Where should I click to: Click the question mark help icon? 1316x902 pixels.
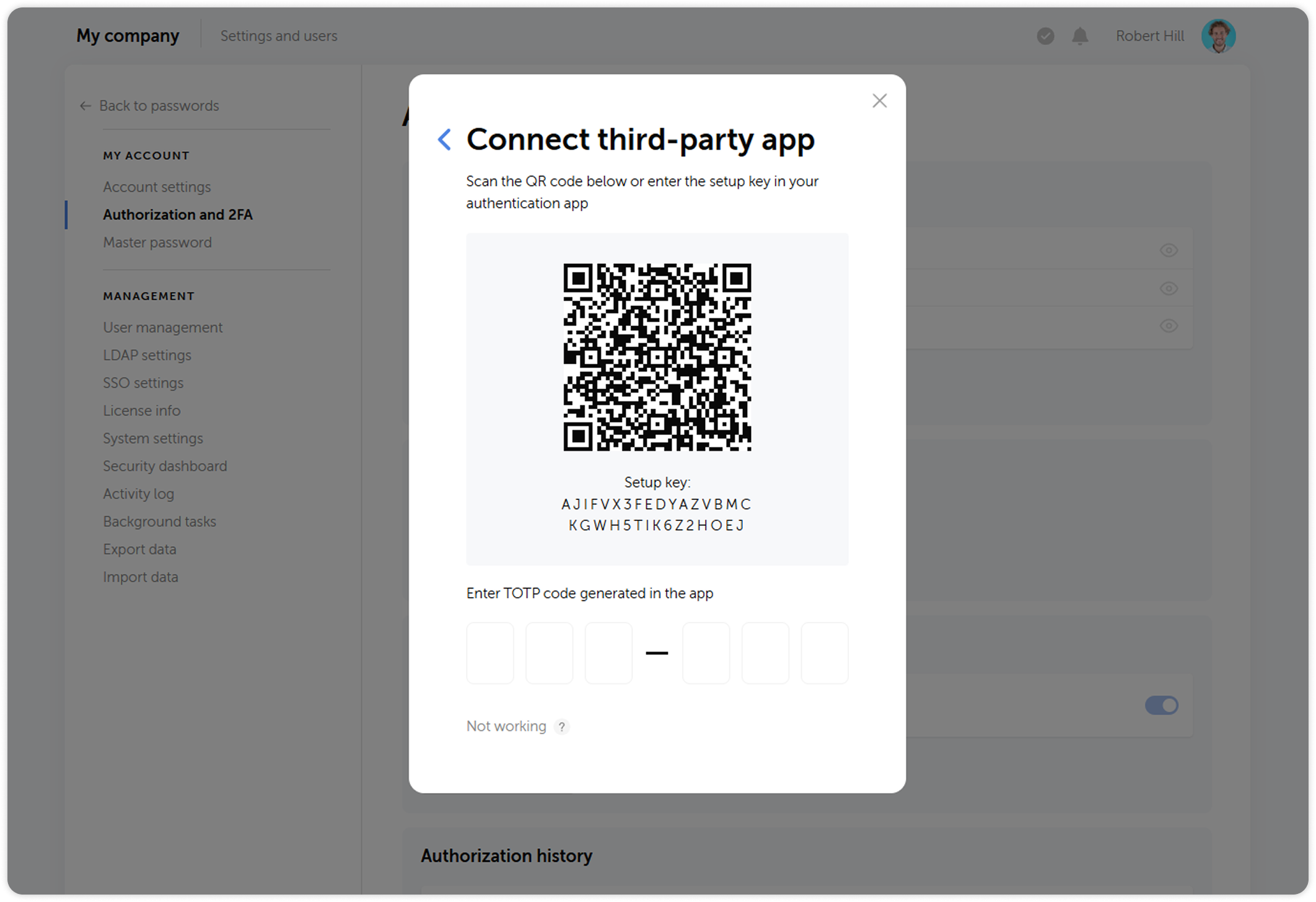(561, 727)
